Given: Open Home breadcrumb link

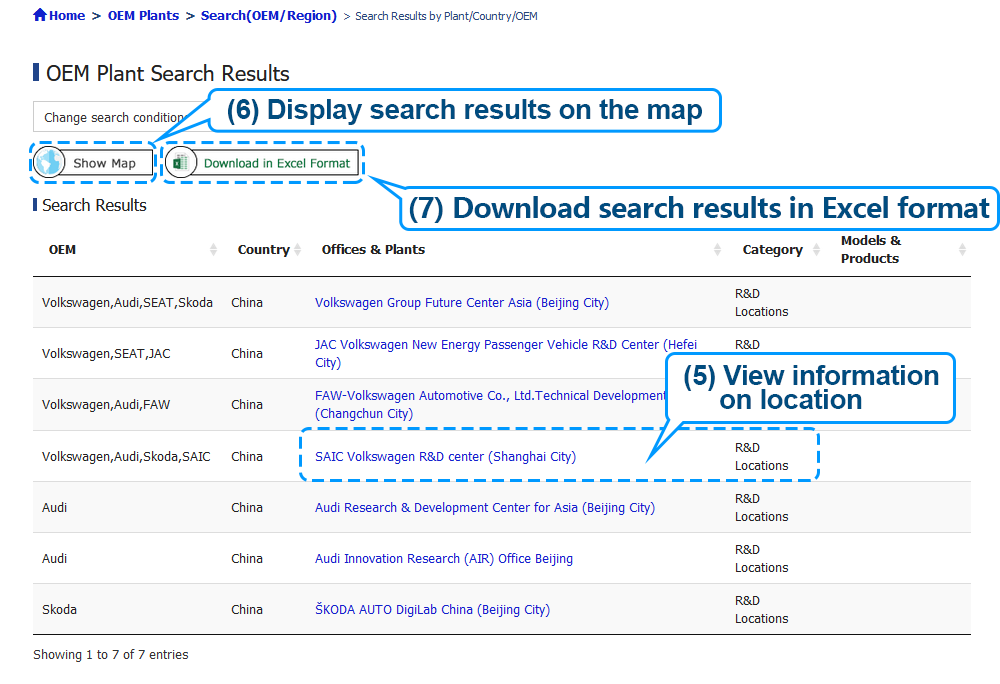Looking at the screenshot, I should click(x=66, y=16).
